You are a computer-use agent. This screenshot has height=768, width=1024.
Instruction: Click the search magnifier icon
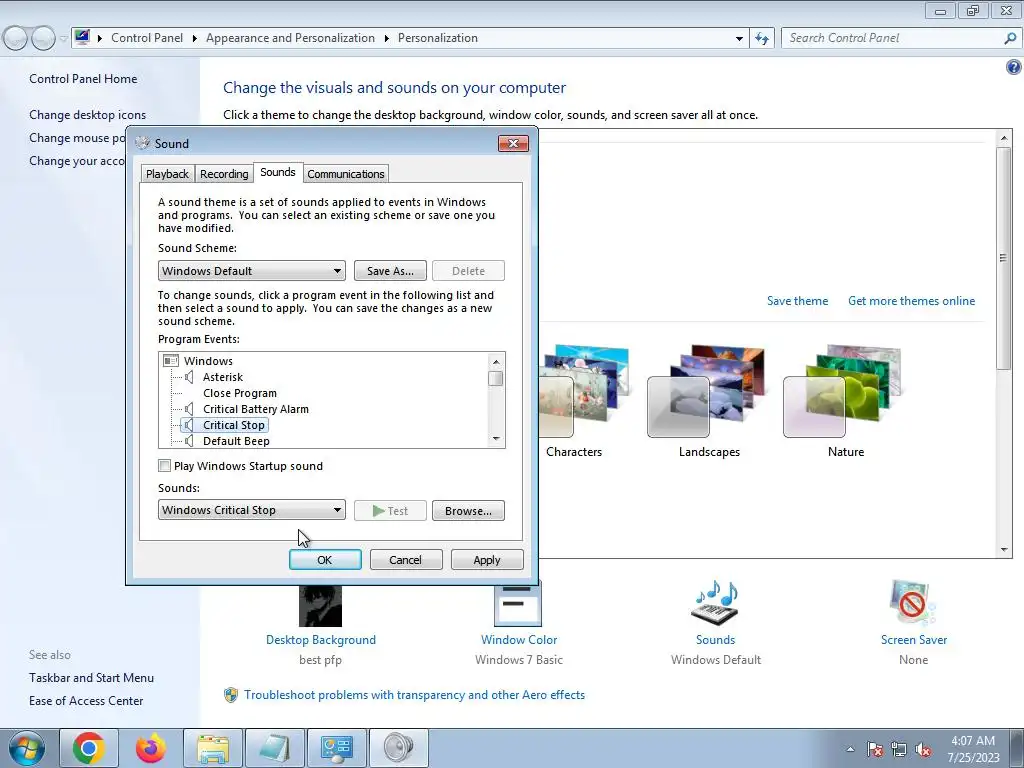point(1010,39)
